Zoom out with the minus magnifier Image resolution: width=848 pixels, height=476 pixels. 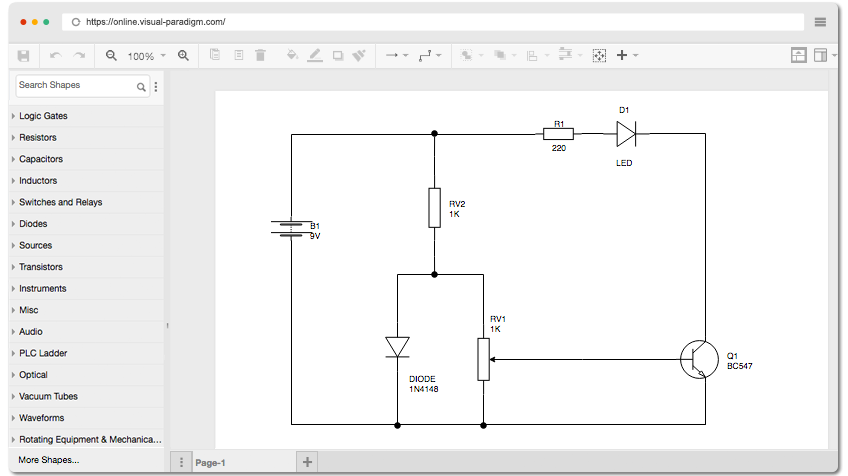tap(111, 56)
